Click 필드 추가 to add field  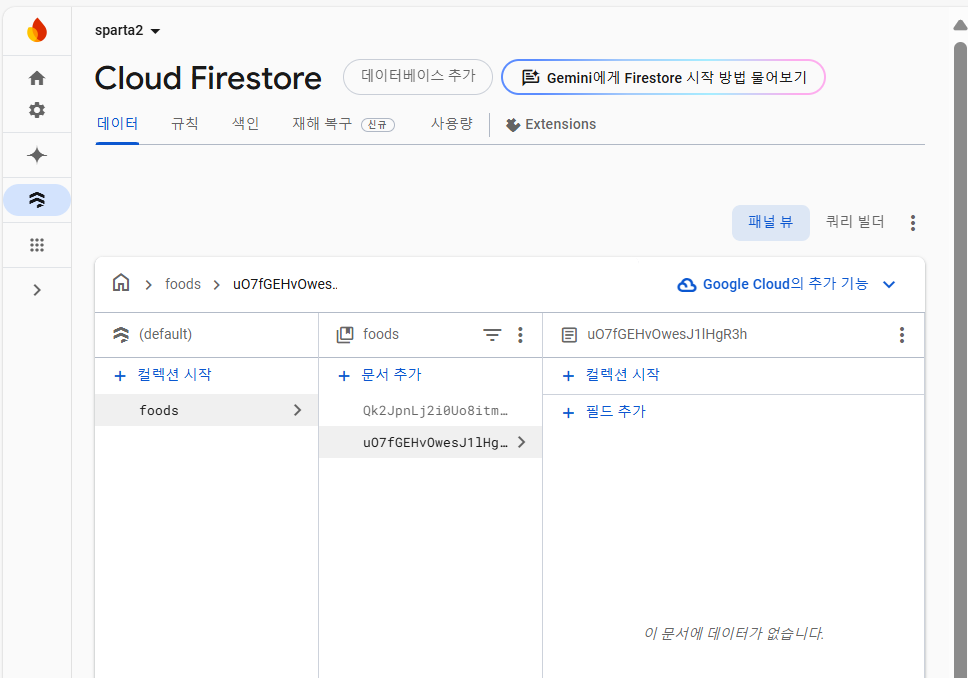click(x=604, y=412)
